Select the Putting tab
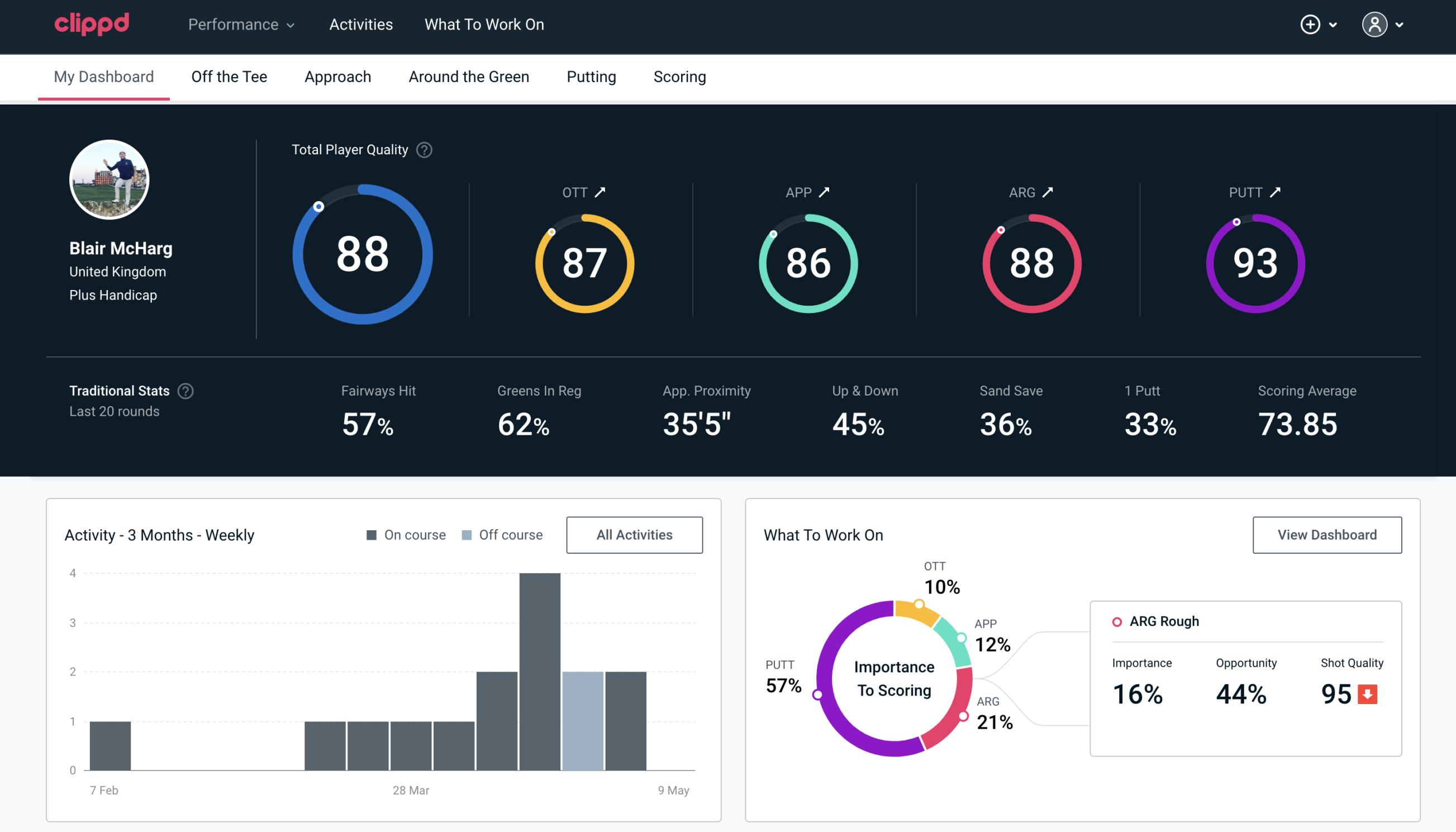The width and height of the screenshot is (1456, 832). pyautogui.click(x=591, y=76)
